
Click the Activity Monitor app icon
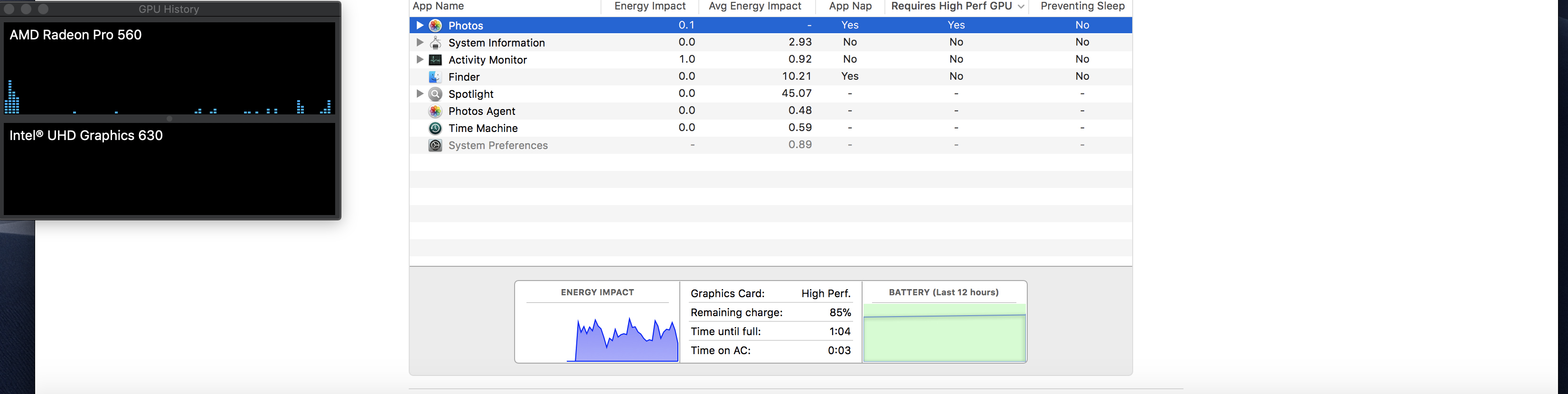tap(435, 60)
